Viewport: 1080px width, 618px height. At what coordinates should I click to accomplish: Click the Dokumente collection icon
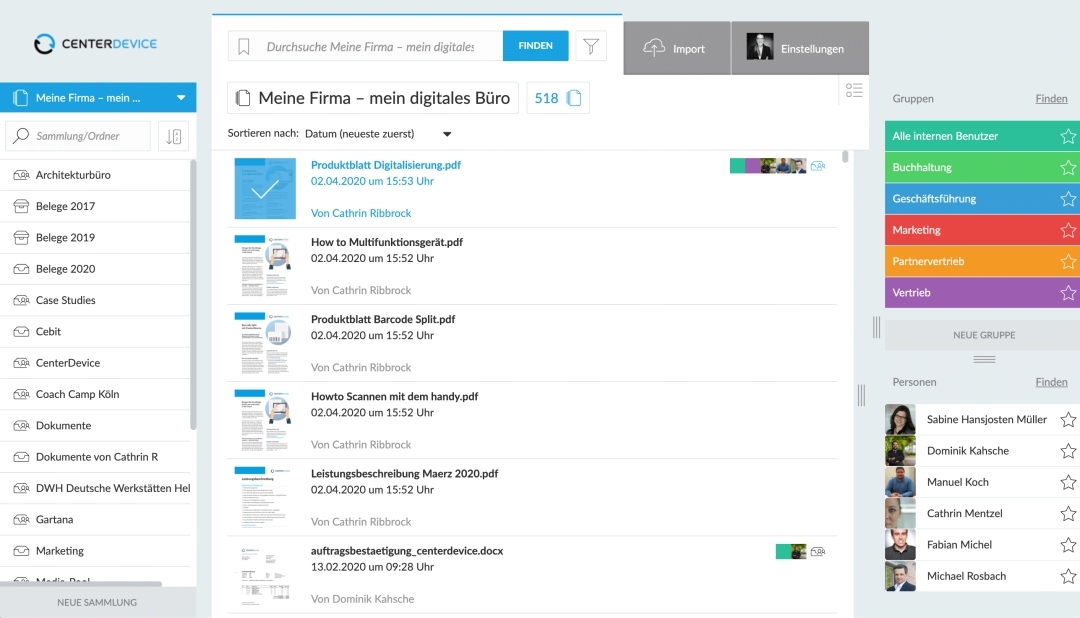[21, 426]
